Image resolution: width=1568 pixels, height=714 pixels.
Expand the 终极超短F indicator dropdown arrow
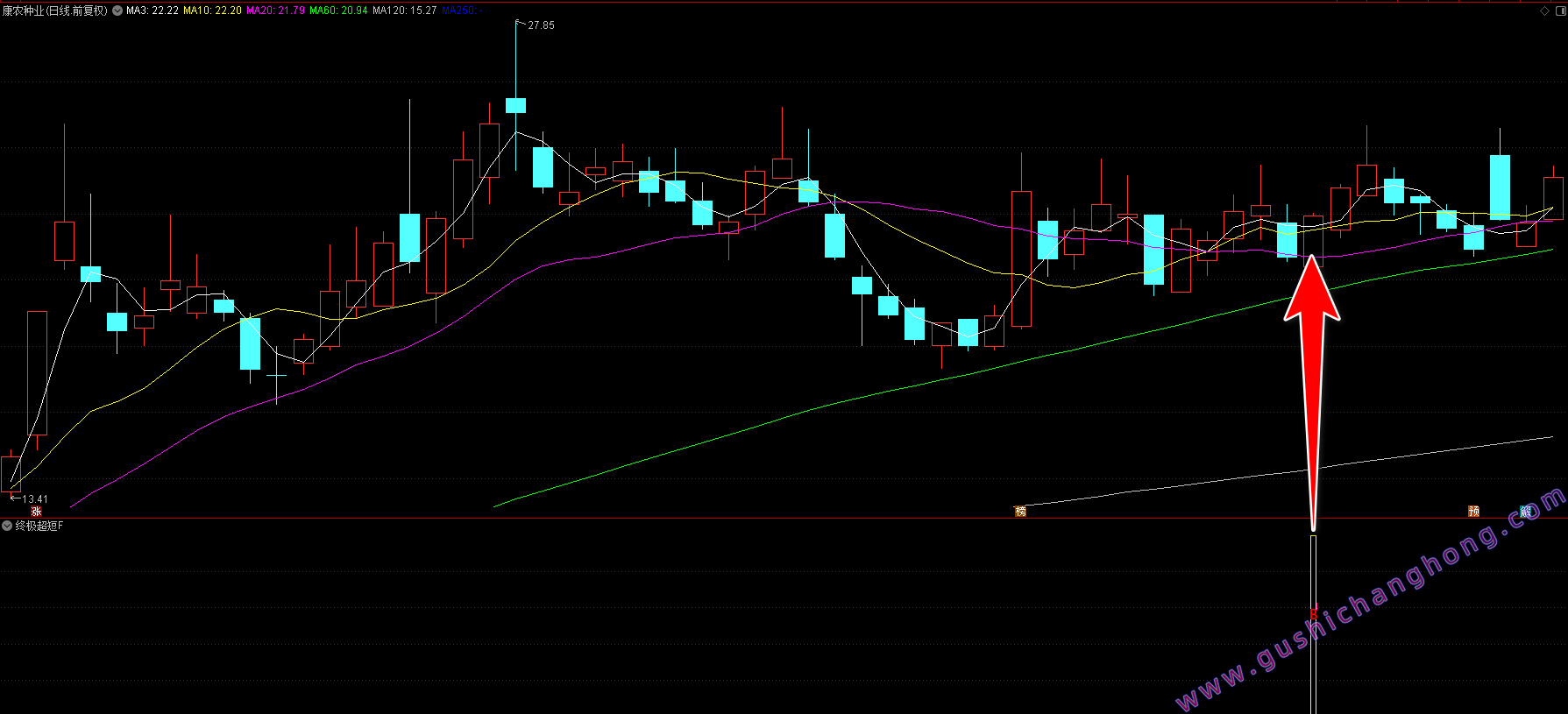pos(7,526)
